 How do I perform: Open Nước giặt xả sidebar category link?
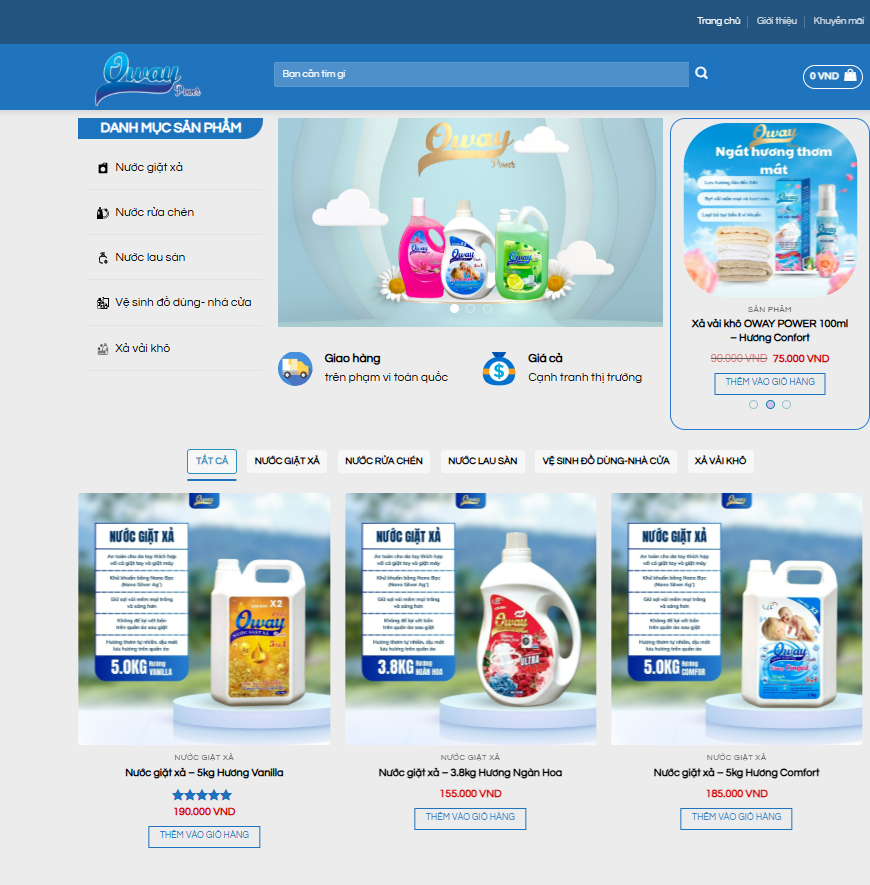(149, 168)
